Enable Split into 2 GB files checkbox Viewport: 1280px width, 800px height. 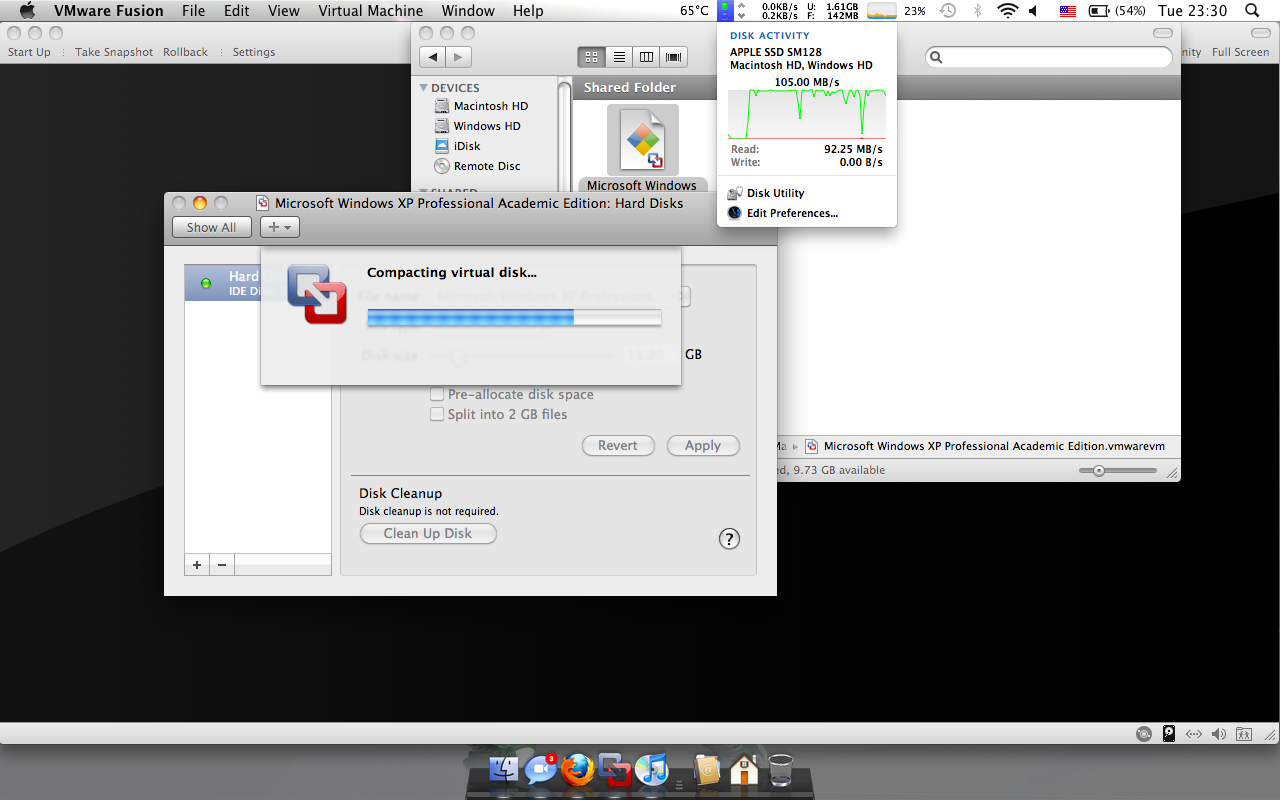click(437, 414)
